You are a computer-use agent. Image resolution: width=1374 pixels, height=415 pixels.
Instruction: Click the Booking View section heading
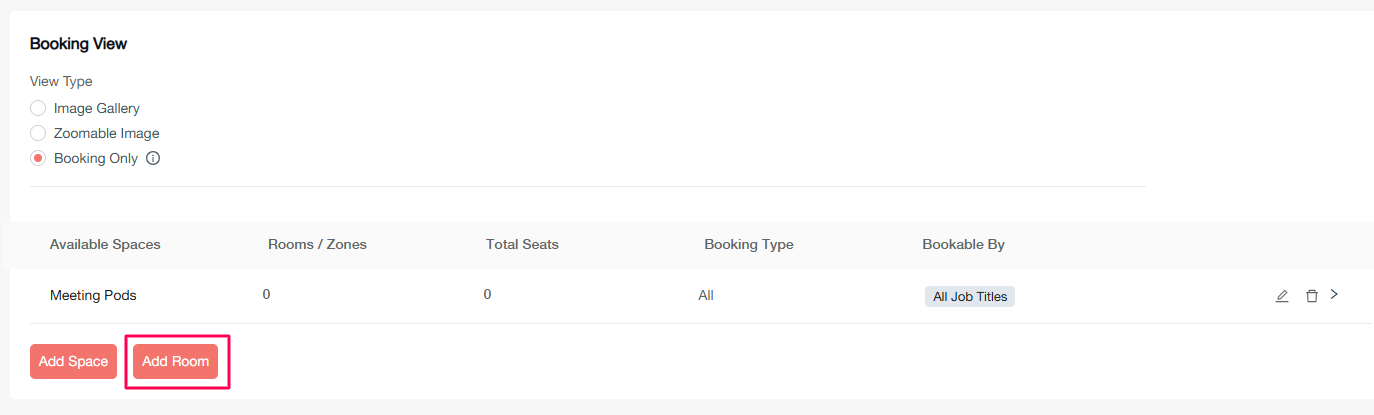[x=78, y=44]
